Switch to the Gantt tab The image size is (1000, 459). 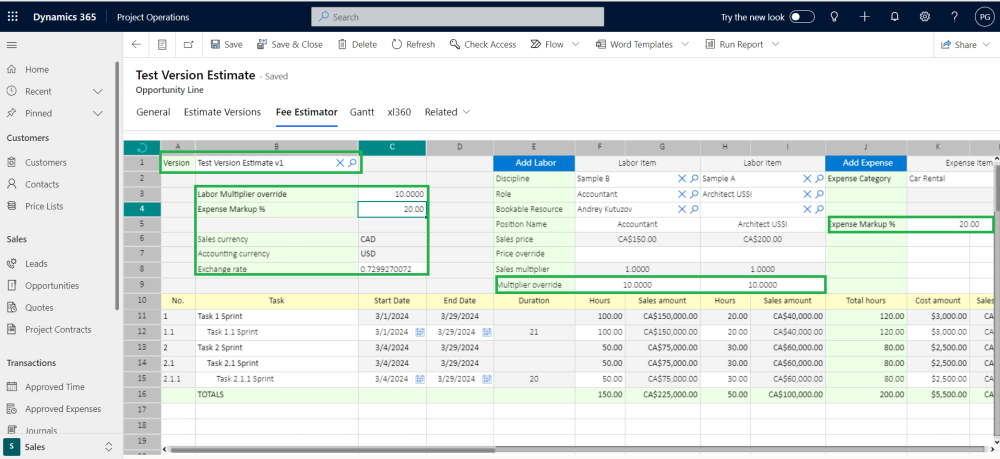point(362,112)
